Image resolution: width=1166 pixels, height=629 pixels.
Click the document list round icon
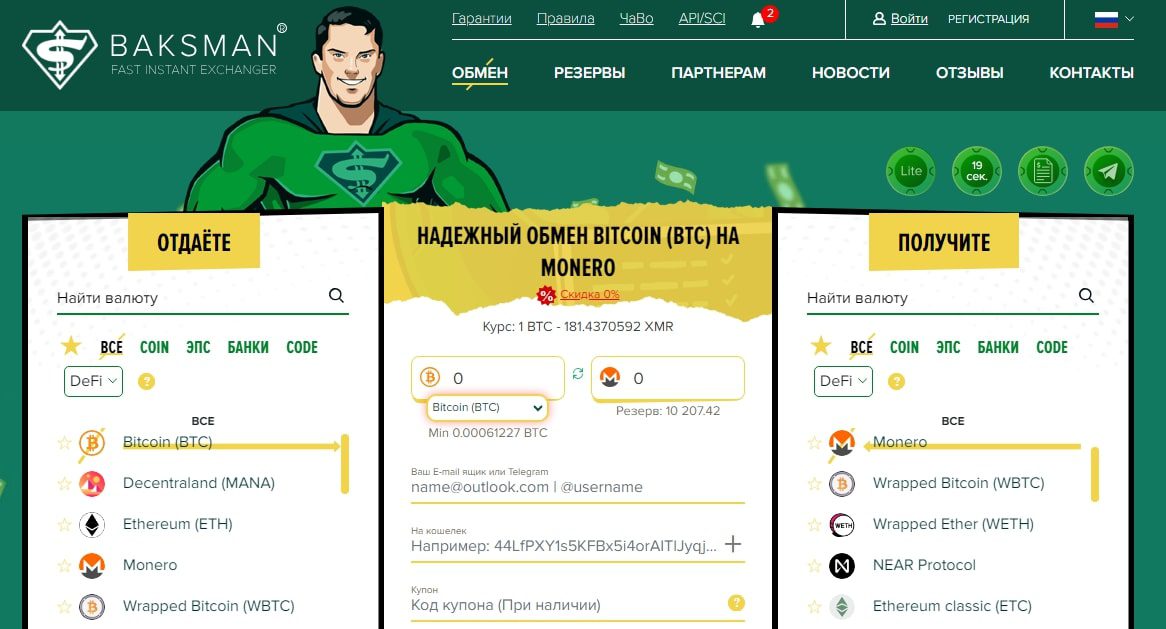pos(1043,171)
